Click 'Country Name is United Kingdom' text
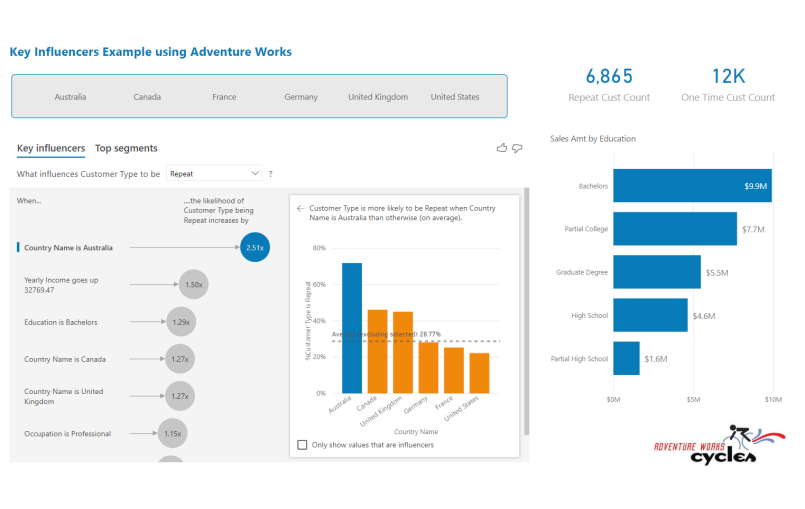 (x=64, y=397)
